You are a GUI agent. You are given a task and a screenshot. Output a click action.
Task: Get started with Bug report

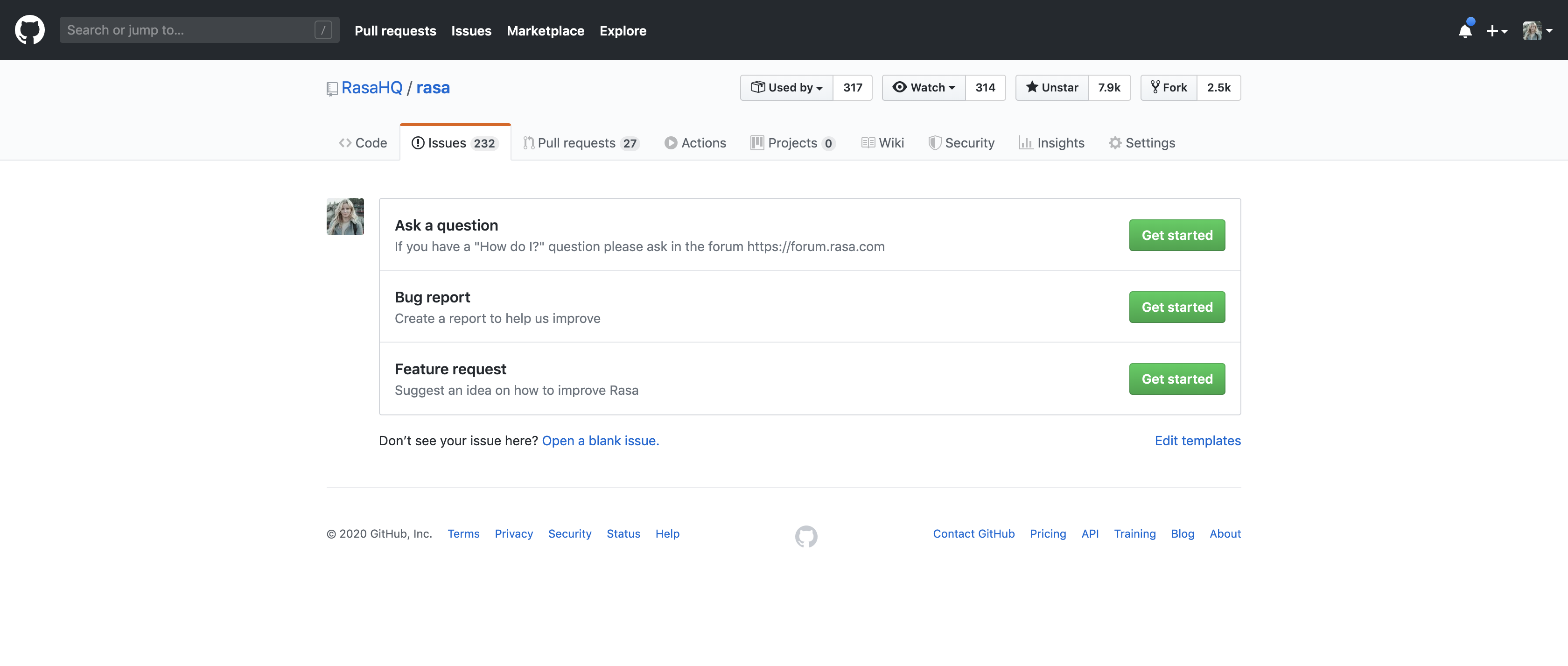(1176, 308)
